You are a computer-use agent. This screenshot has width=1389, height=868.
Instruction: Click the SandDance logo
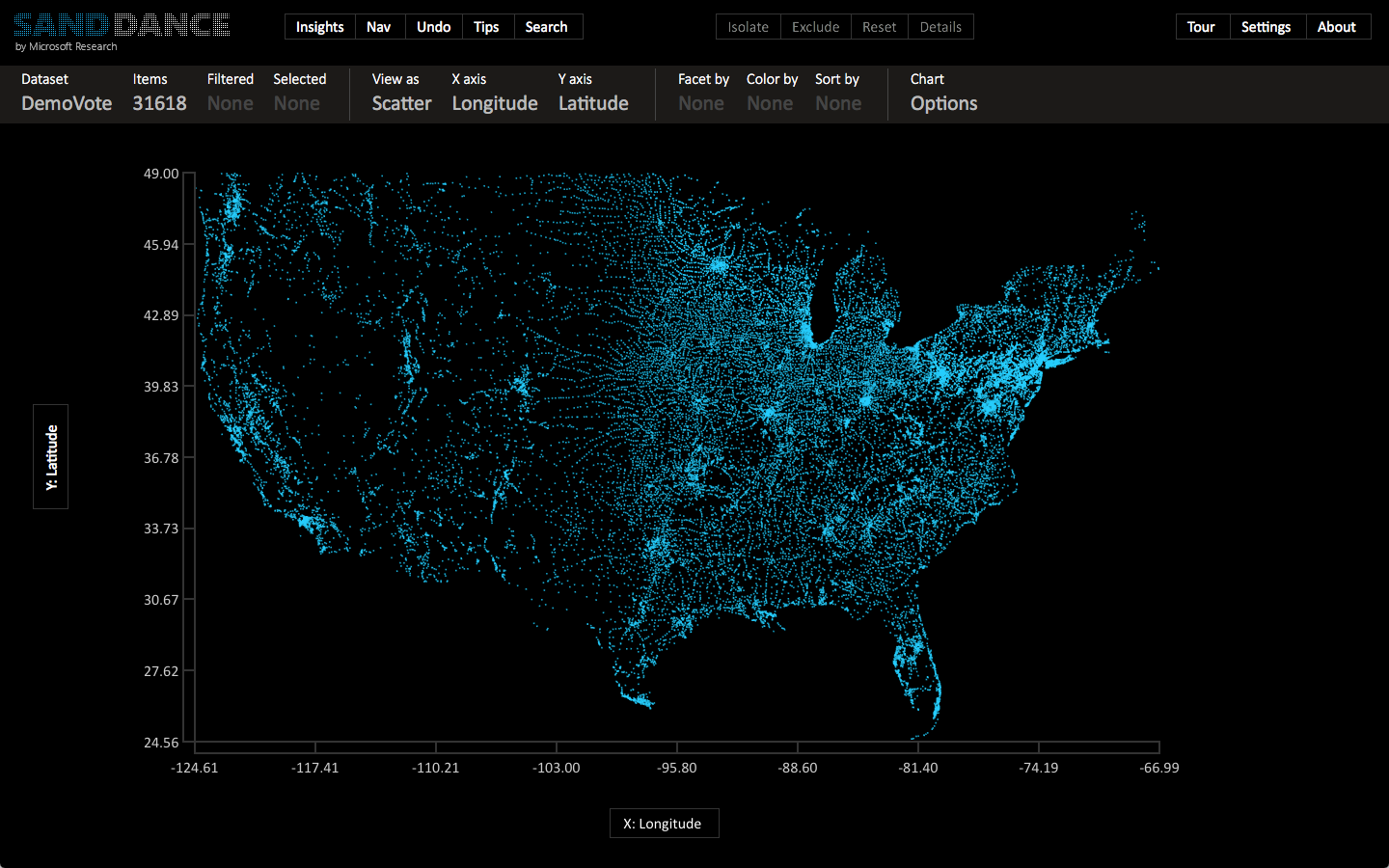coord(122,26)
